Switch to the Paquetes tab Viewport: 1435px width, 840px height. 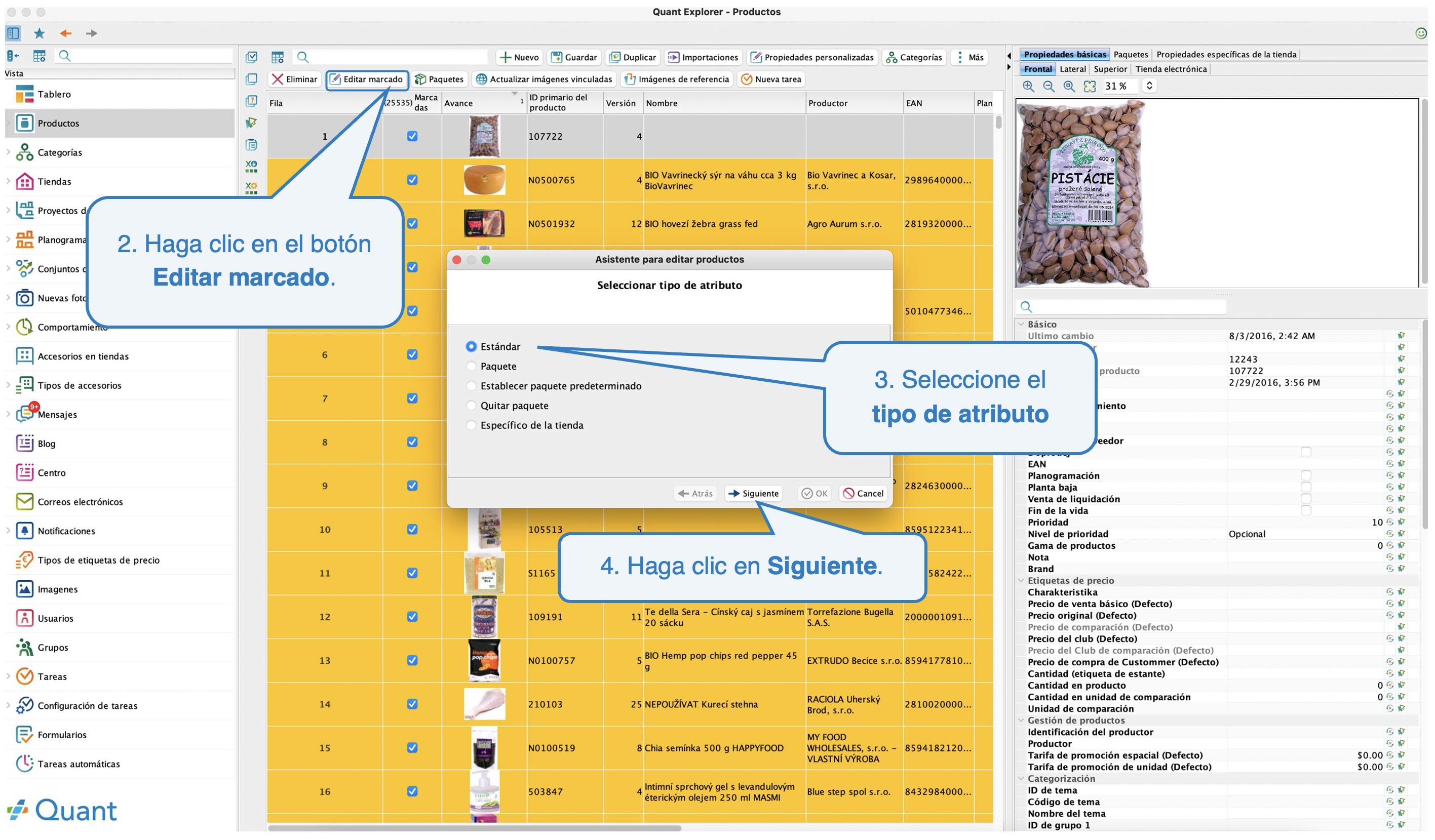pos(1131,55)
